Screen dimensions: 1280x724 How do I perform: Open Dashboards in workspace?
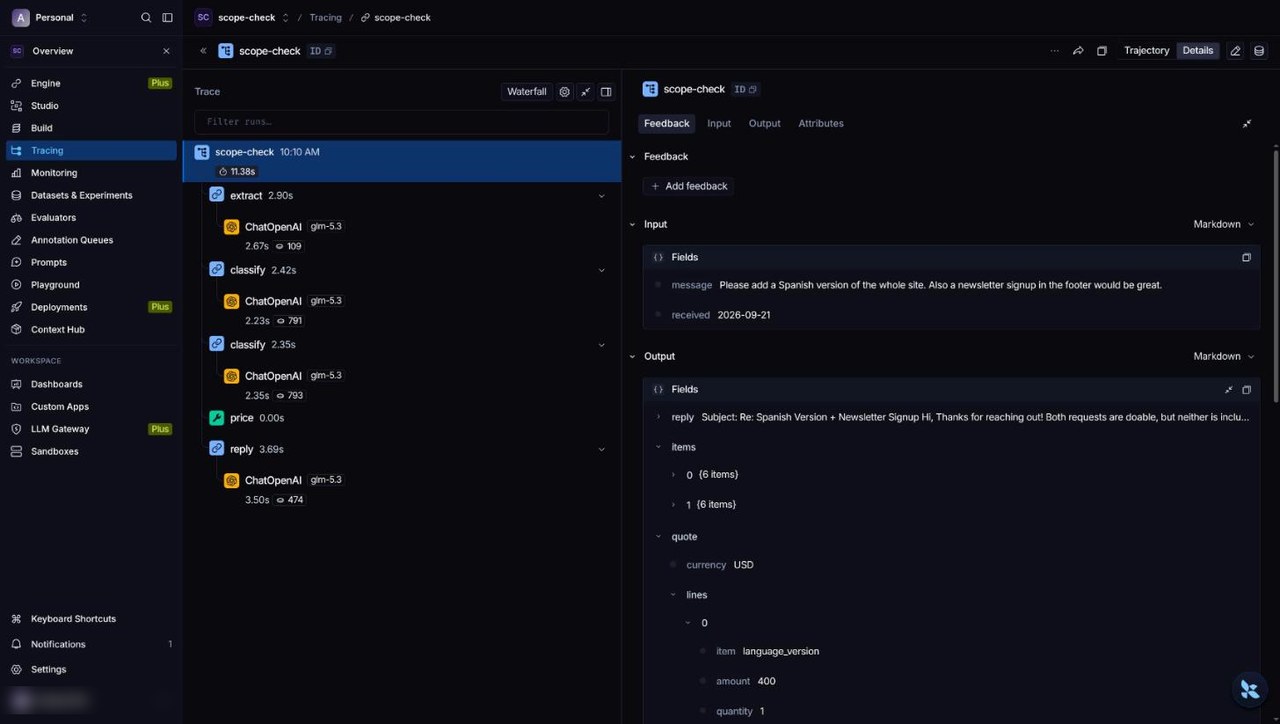(x=91, y=384)
